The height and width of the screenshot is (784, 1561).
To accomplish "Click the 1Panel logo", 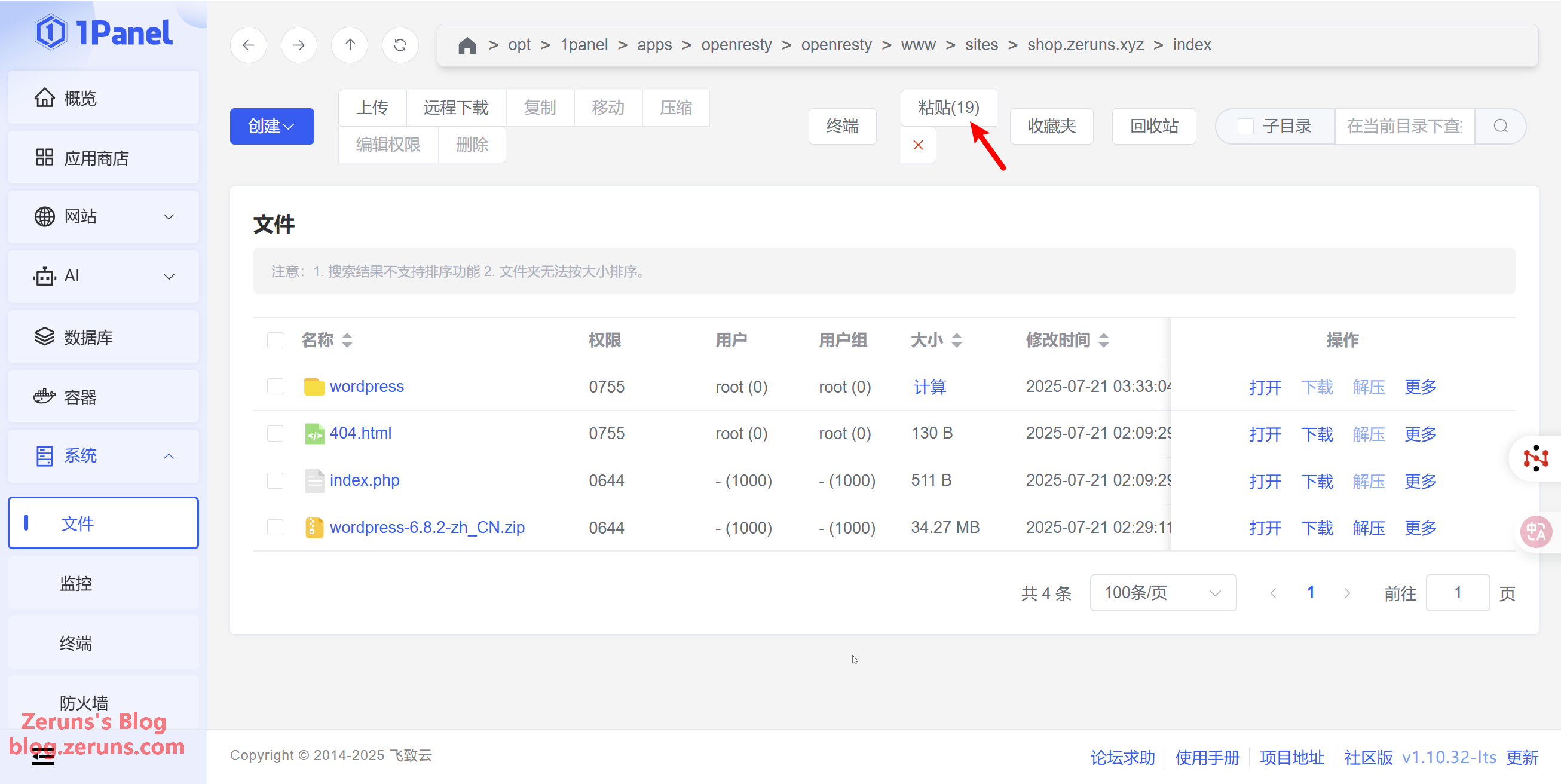I will [x=103, y=32].
